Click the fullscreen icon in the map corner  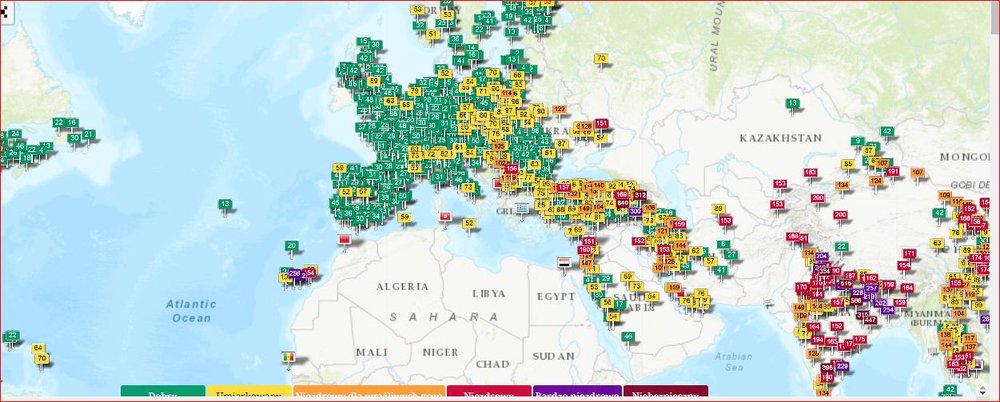pos(4,12)
